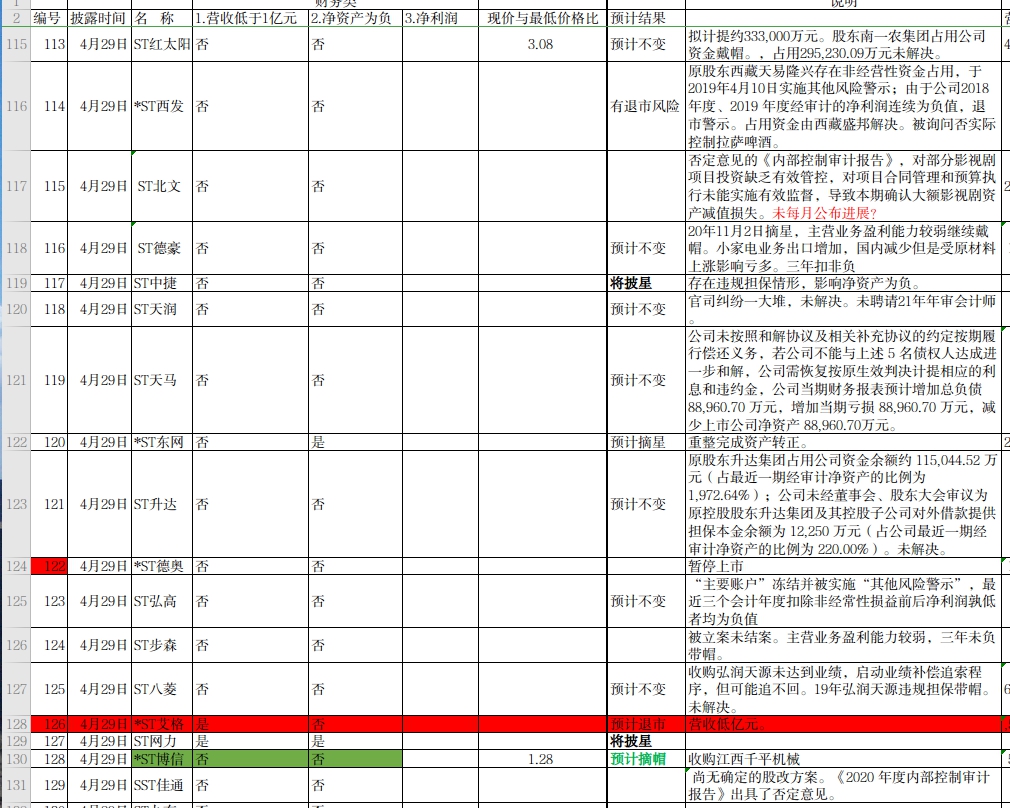Screen dimensions: 1010x808
Task: Select green cell *ST博信
Action: [x=162, y=759]
